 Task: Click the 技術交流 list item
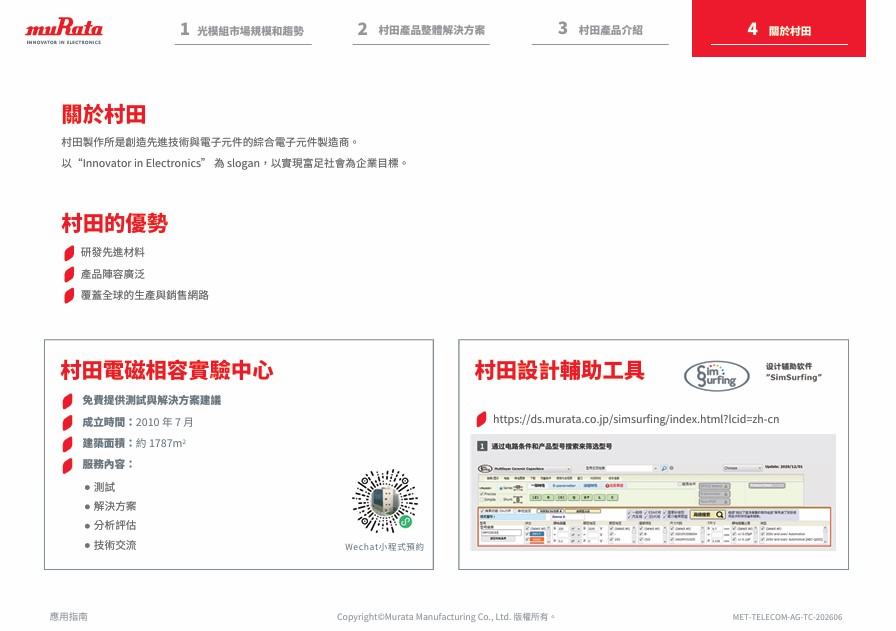tap(115, 545)
